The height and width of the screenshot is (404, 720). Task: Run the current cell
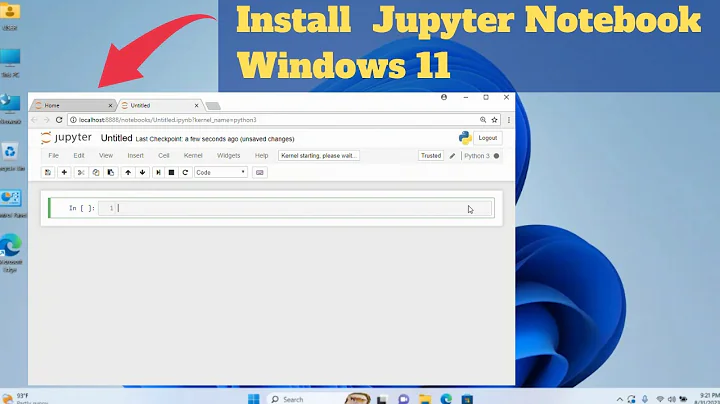pos(158,173)
